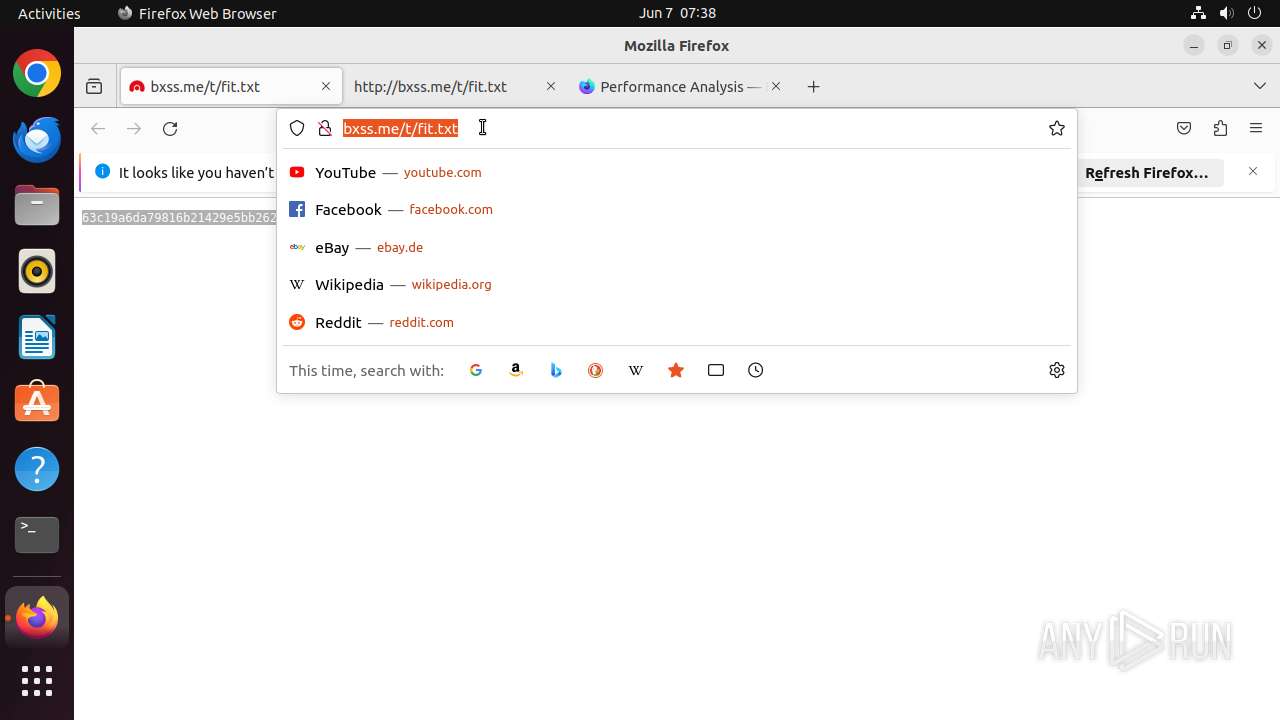Select the Facebook suggestion

pos(677,210)
